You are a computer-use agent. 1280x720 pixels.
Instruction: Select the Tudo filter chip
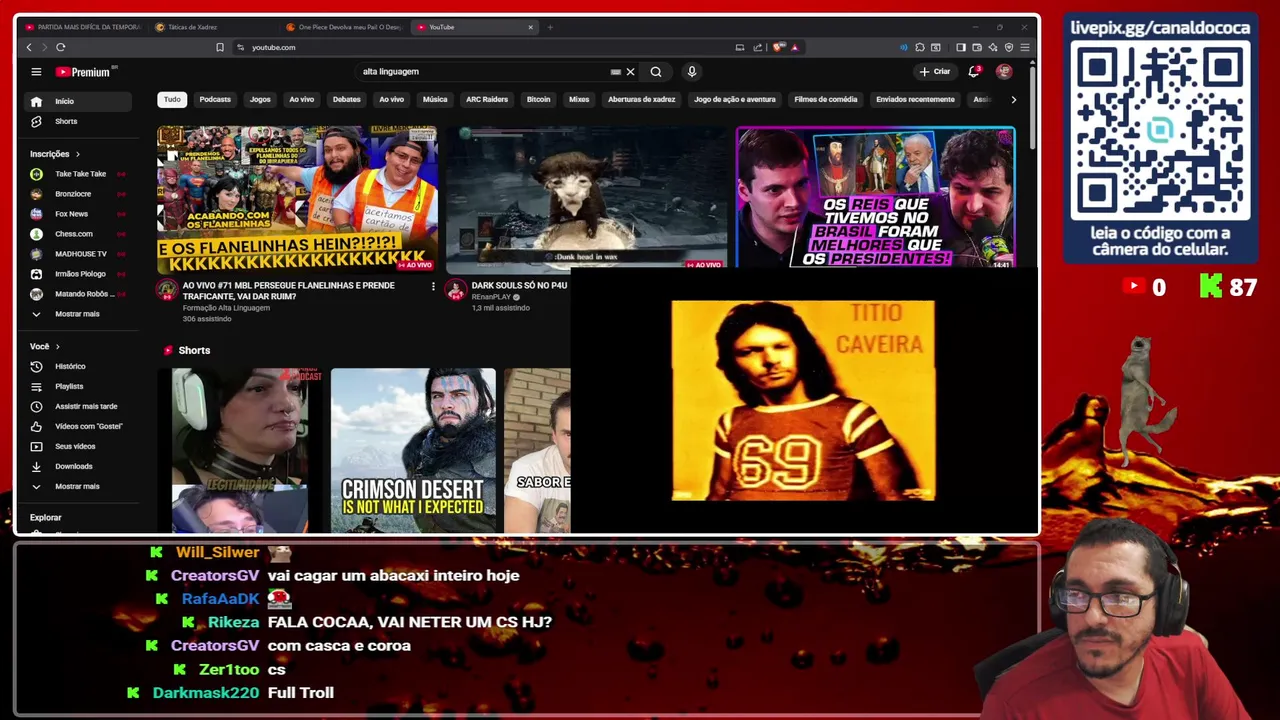point(172,99)
